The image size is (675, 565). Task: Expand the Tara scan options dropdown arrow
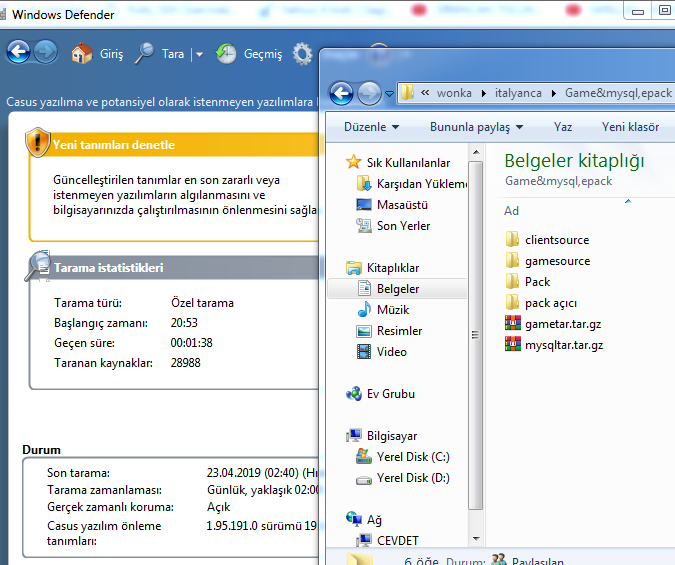coord(199,54)
